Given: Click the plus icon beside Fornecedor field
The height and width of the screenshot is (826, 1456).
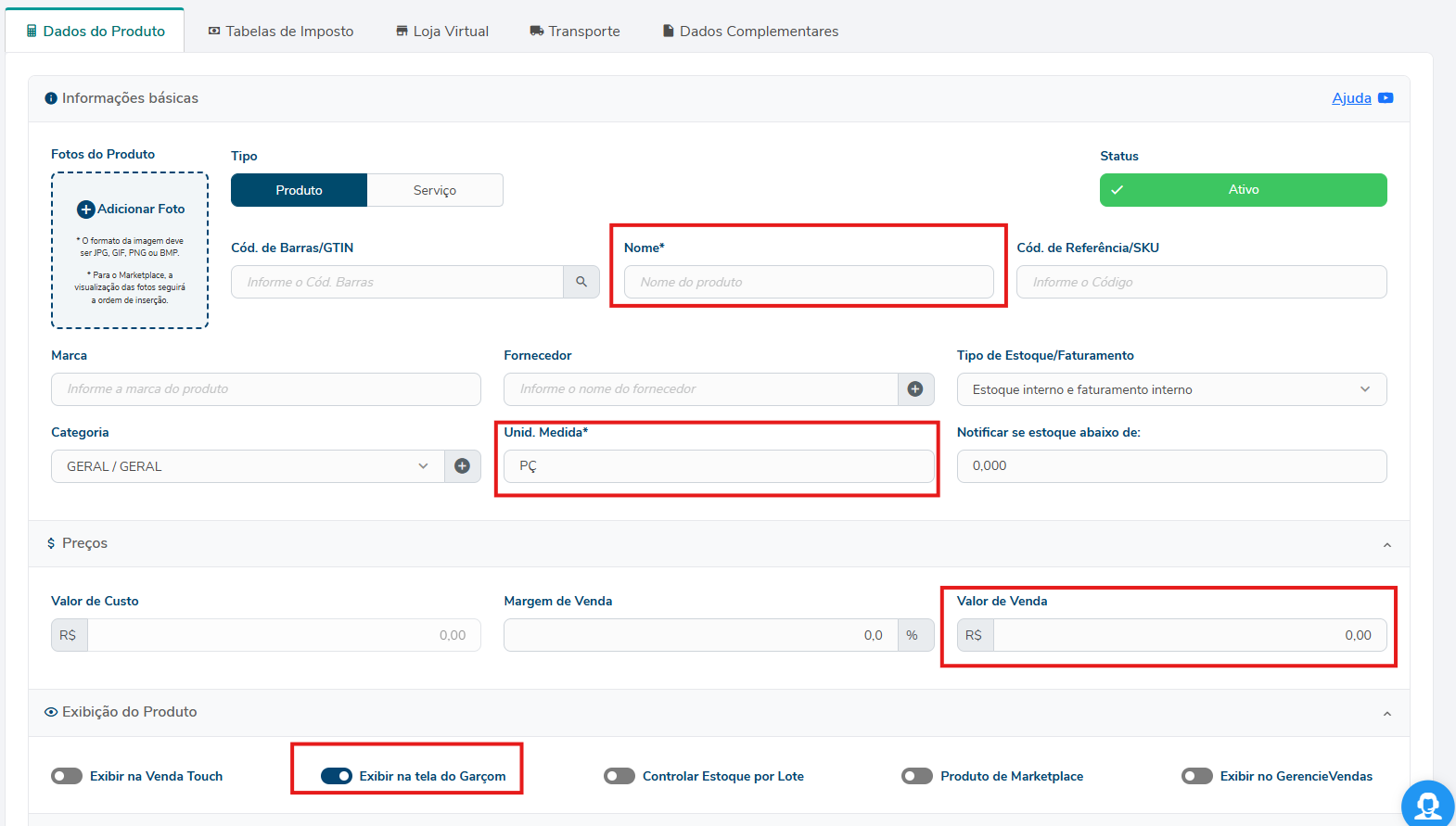Looking at the screenshot, I should pos(915,389).
